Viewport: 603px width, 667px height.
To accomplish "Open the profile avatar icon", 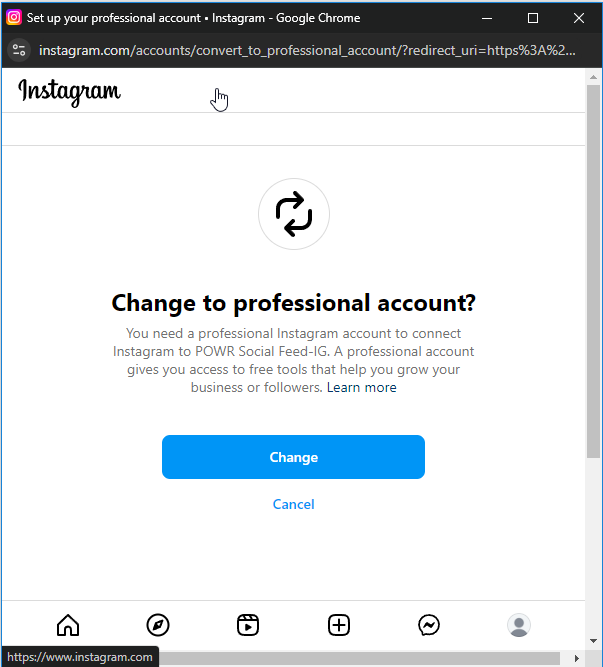I will tap(519, 625).
